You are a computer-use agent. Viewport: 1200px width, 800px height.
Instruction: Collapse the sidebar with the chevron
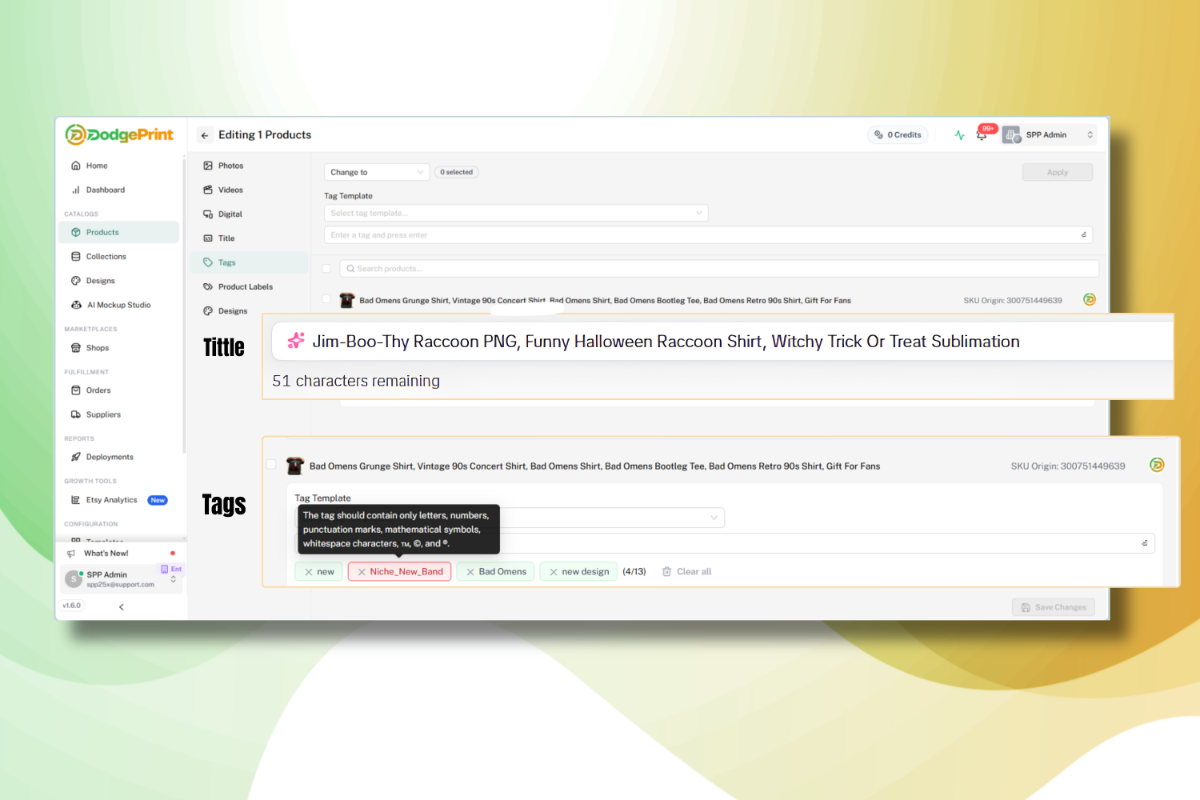pos(121,607)
